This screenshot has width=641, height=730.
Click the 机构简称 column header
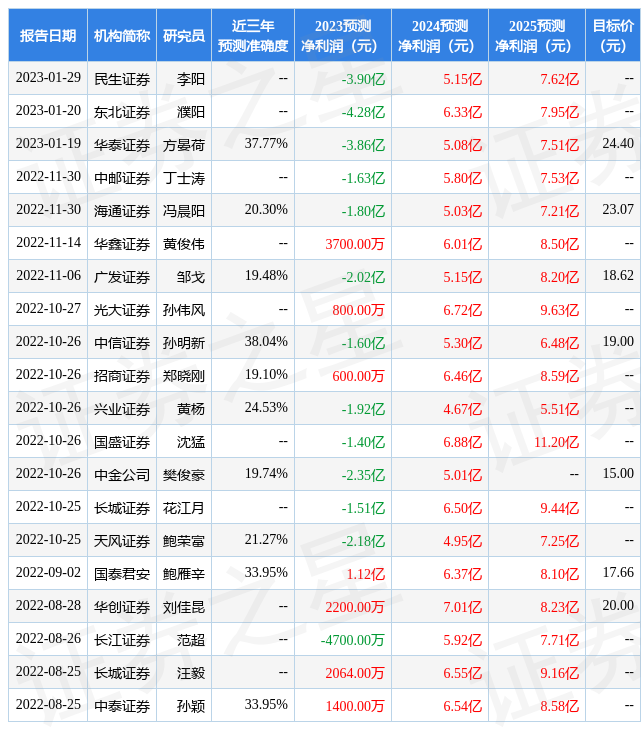tap(122, 35)
